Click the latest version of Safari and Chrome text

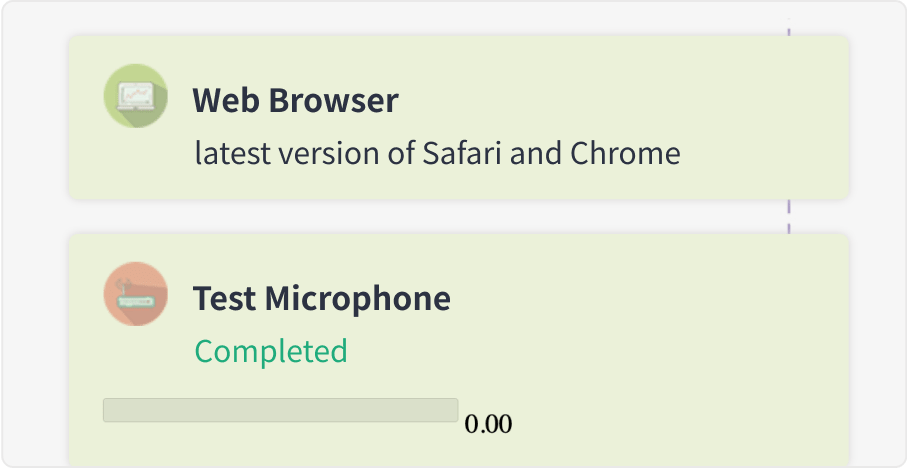coord(437,153)
